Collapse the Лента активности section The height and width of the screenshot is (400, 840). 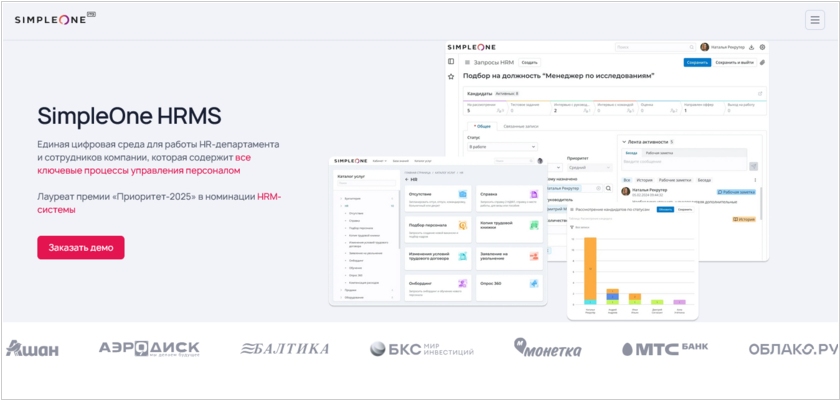click(624, 142)
